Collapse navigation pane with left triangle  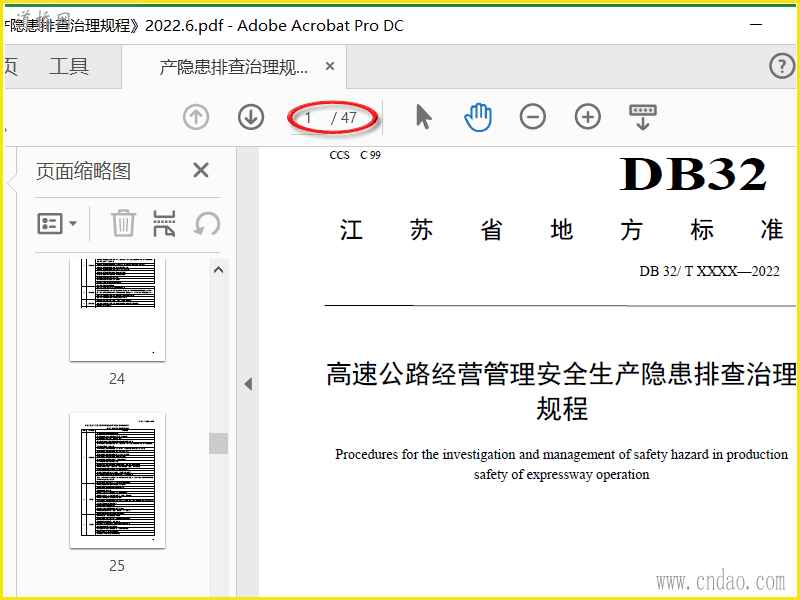pos(248,384)
